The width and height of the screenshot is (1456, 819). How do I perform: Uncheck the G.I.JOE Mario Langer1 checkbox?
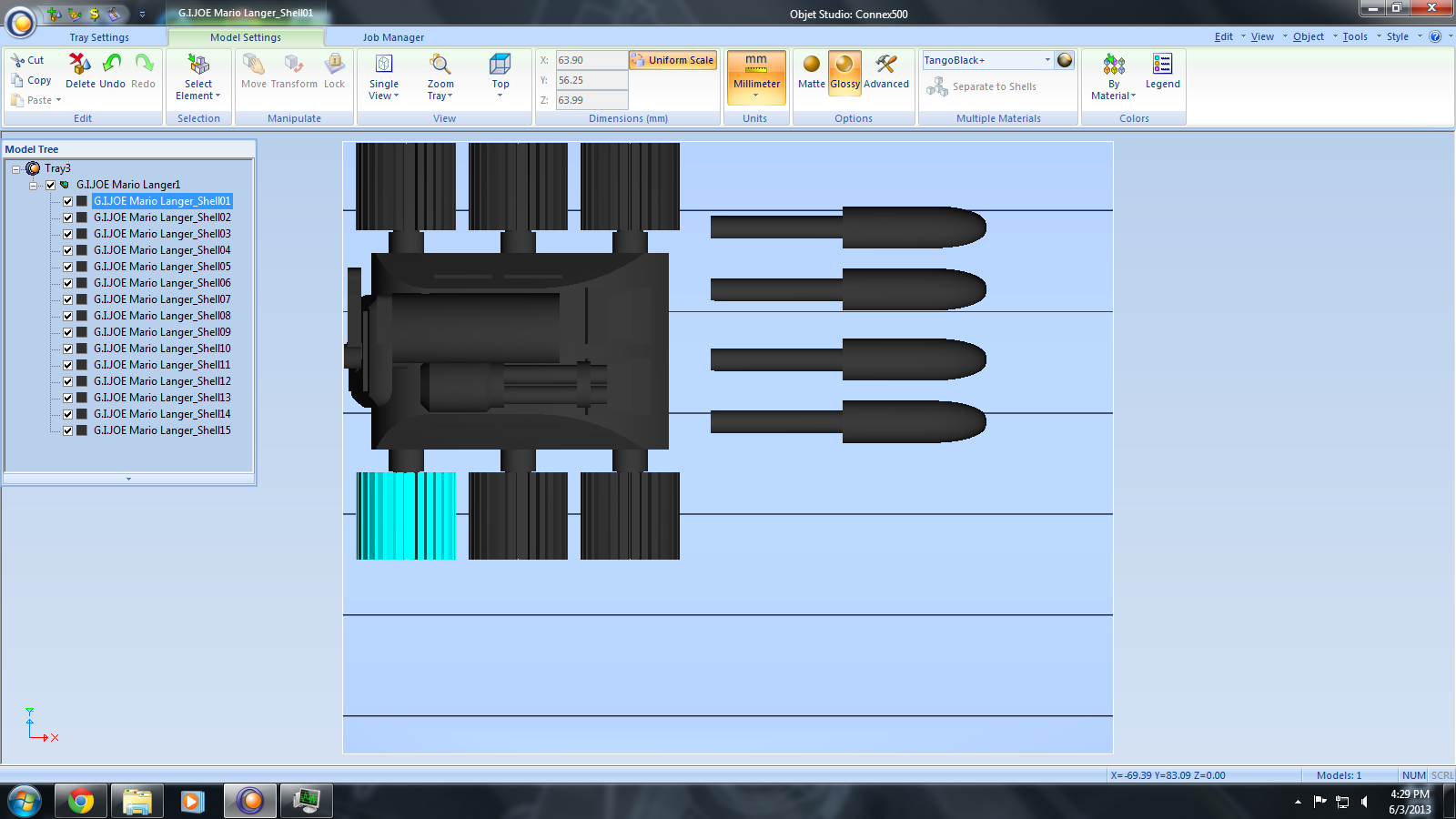[x=51, y=185]
